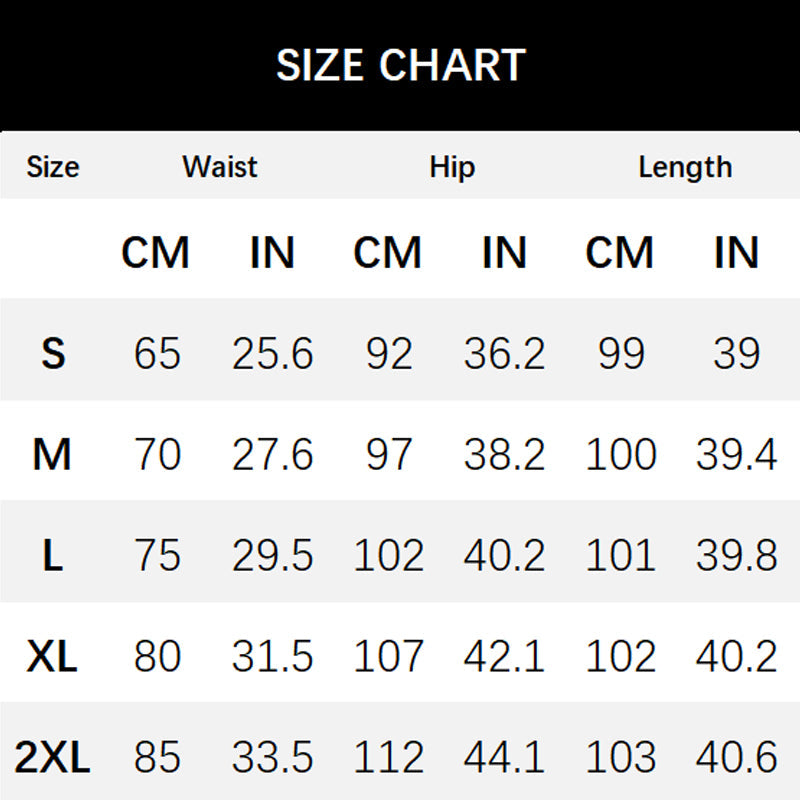Image resolution: width=800 pixels, height=800 pixels.
Task: Click the SIZE CHART title
Action: [x=400, y=66]
